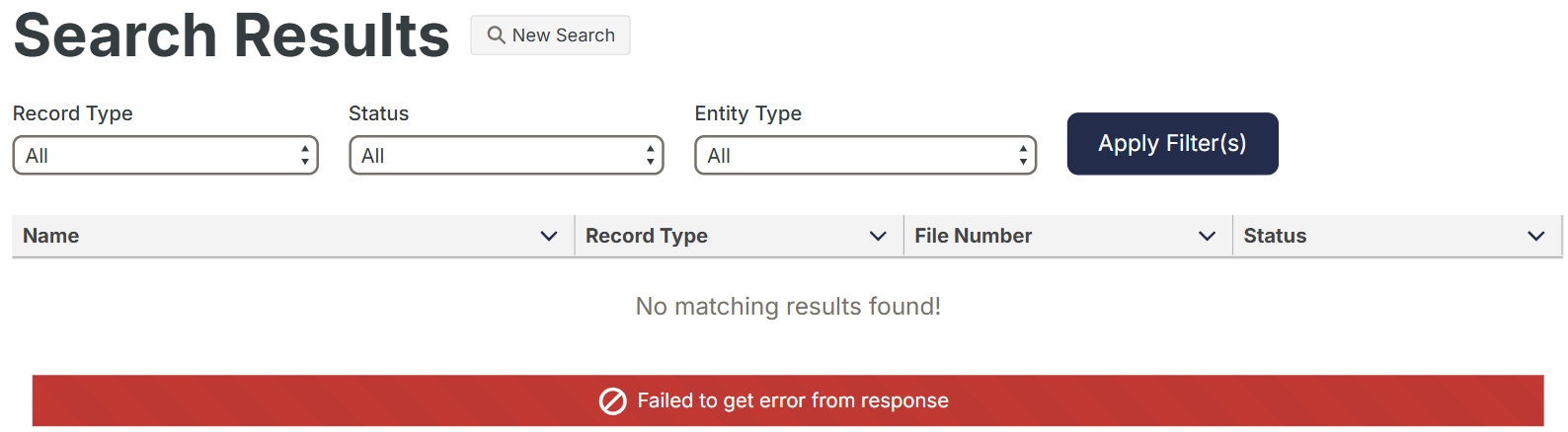
Task: Open the Status filter dropdown
Action: tap(507, 155)
